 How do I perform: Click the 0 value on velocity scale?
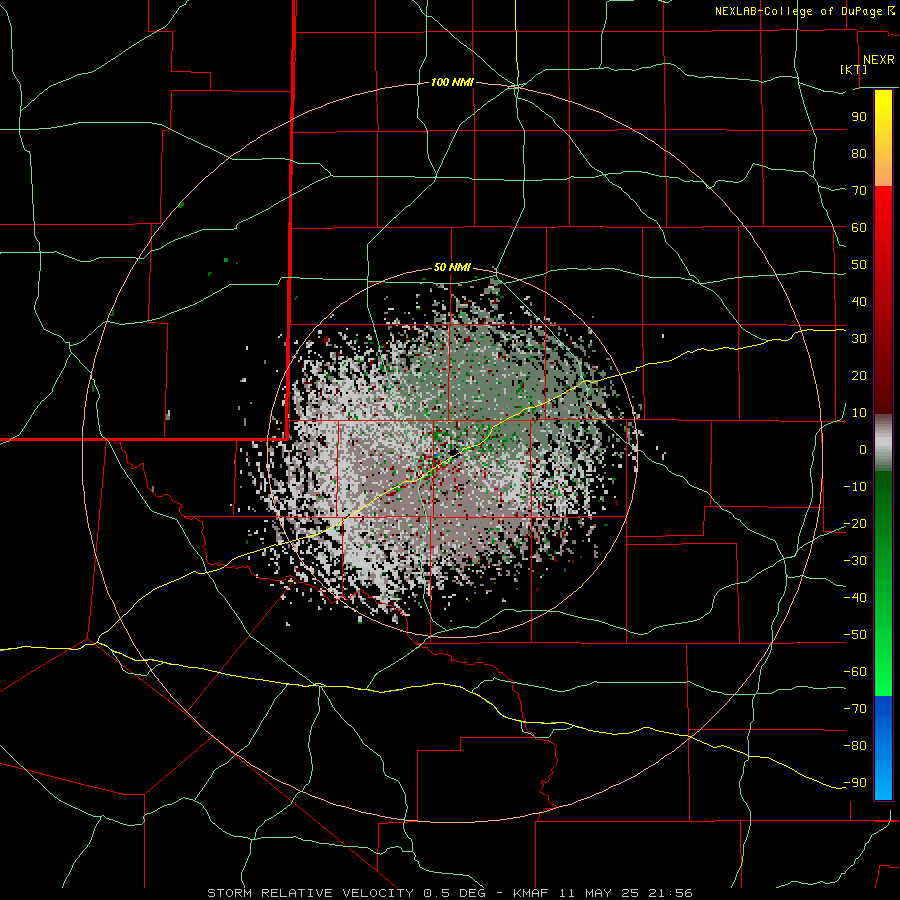pyautogui.click(x=863, y=449)
